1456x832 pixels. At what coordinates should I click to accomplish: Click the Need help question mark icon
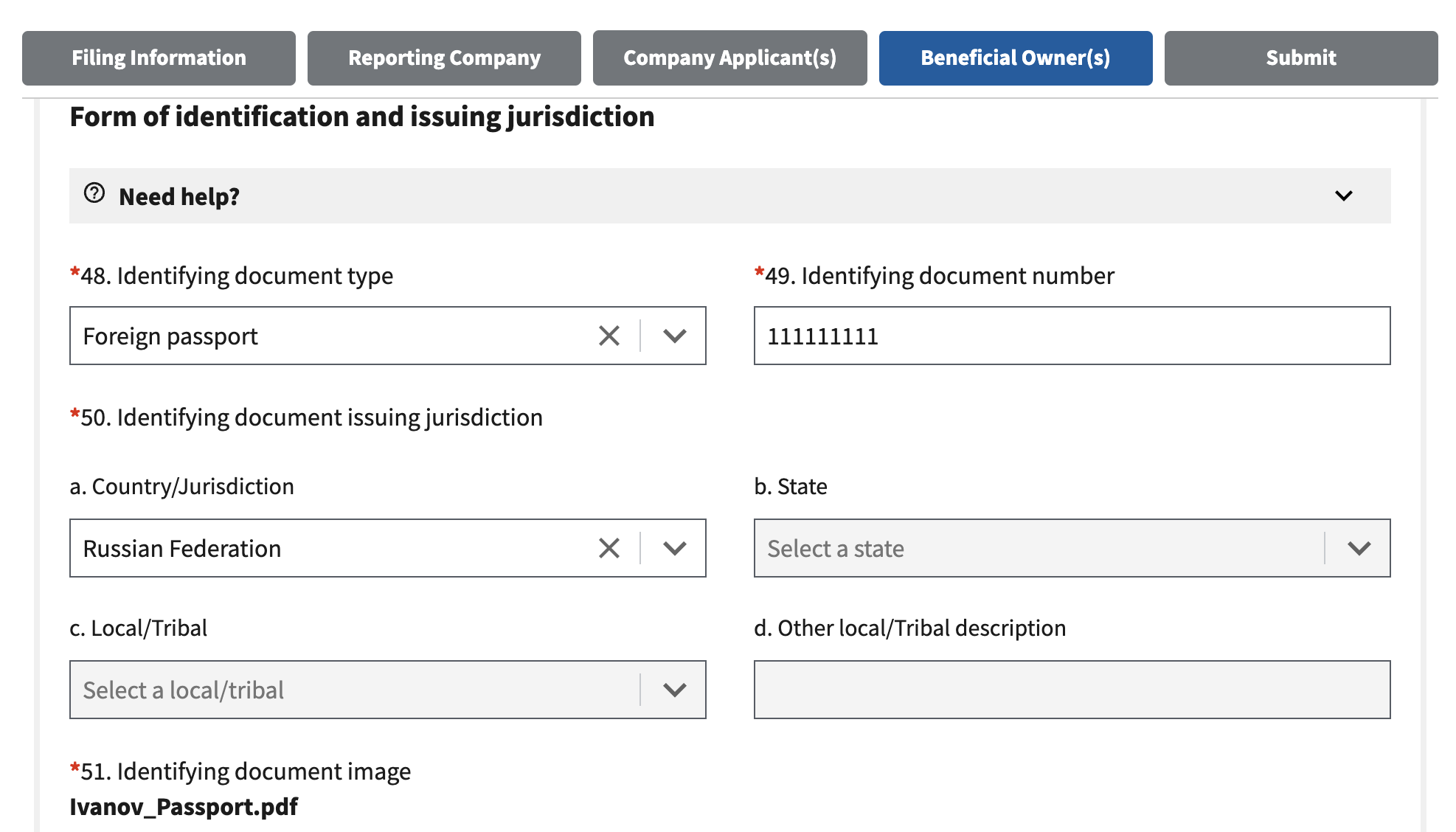pyautogui.click(x=94, y=193)
